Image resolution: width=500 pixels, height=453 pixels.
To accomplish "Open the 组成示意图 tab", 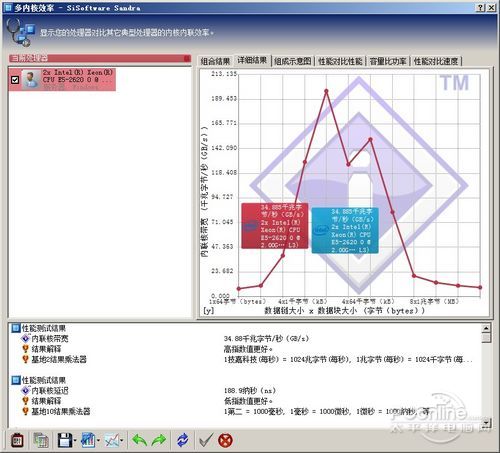I will [x=293, y=61].
